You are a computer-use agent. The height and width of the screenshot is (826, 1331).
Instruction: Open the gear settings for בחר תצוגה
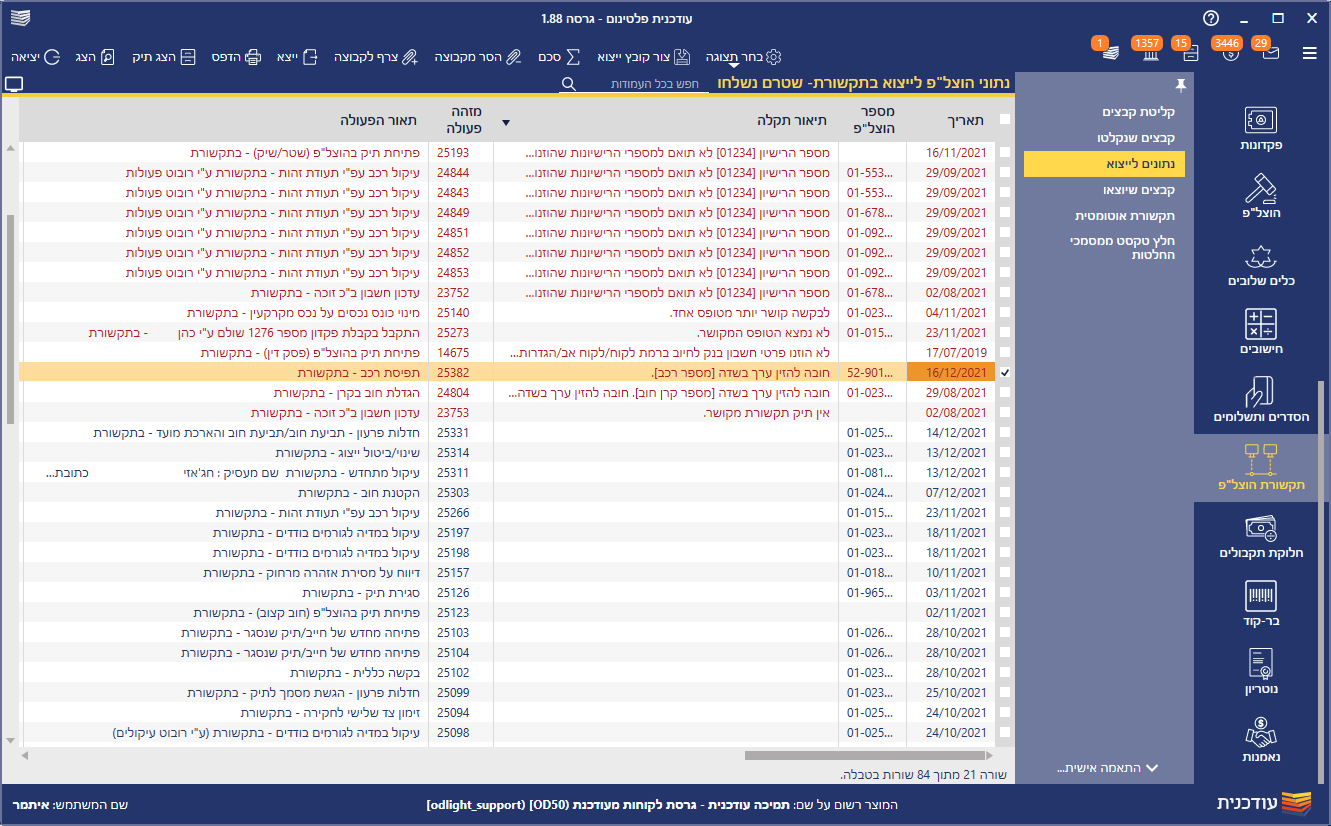[x=773, y=57]
